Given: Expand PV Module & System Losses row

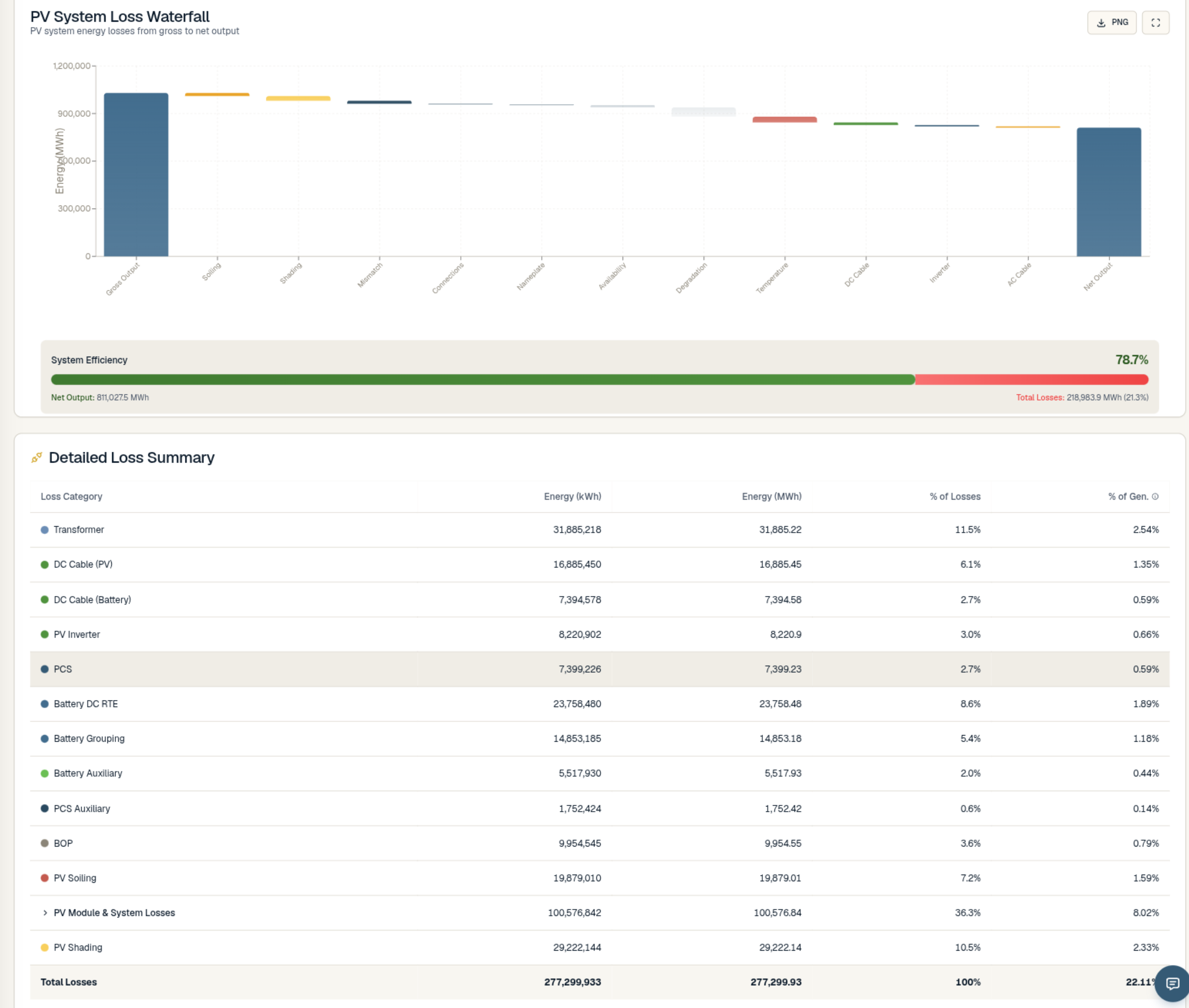Looking at the screenshot, I should point(45,912).
